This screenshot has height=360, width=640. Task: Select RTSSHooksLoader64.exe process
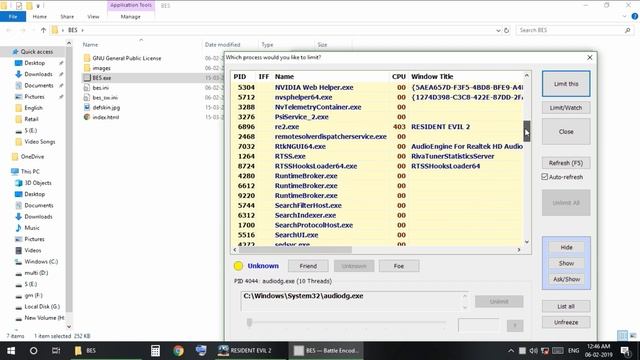click(378, 166)
